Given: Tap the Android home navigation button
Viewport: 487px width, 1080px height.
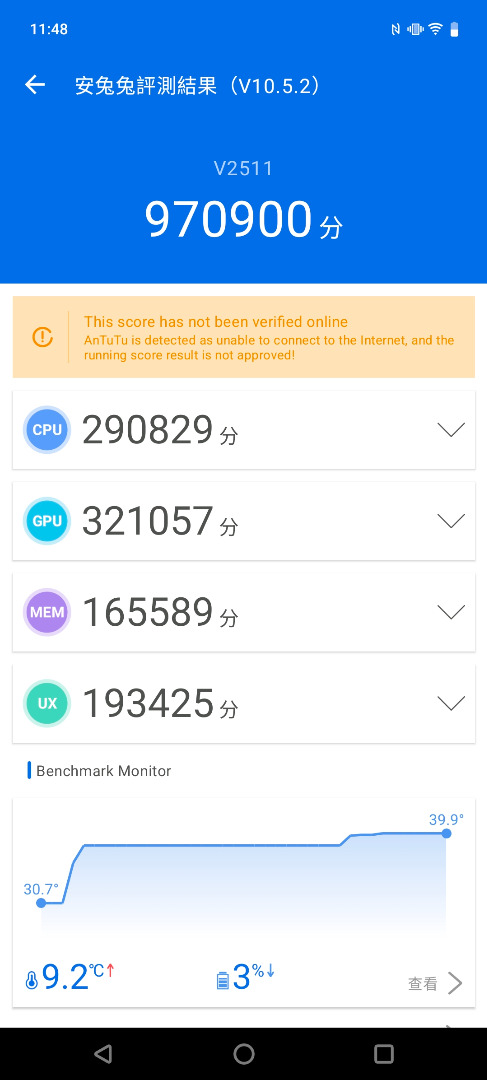Looking at the screenshot, I should tap(244, 1053).
